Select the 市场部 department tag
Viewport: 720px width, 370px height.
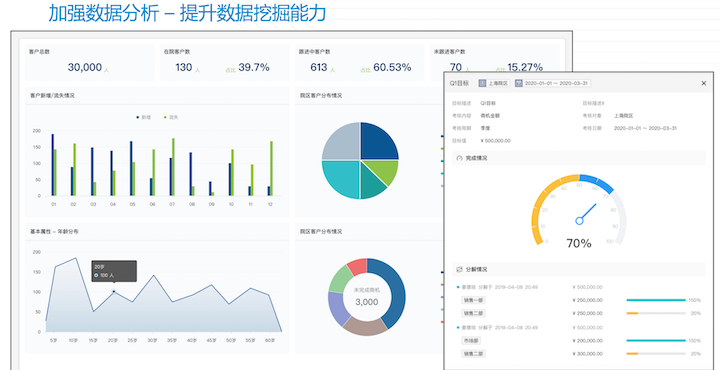click(471, 341)
